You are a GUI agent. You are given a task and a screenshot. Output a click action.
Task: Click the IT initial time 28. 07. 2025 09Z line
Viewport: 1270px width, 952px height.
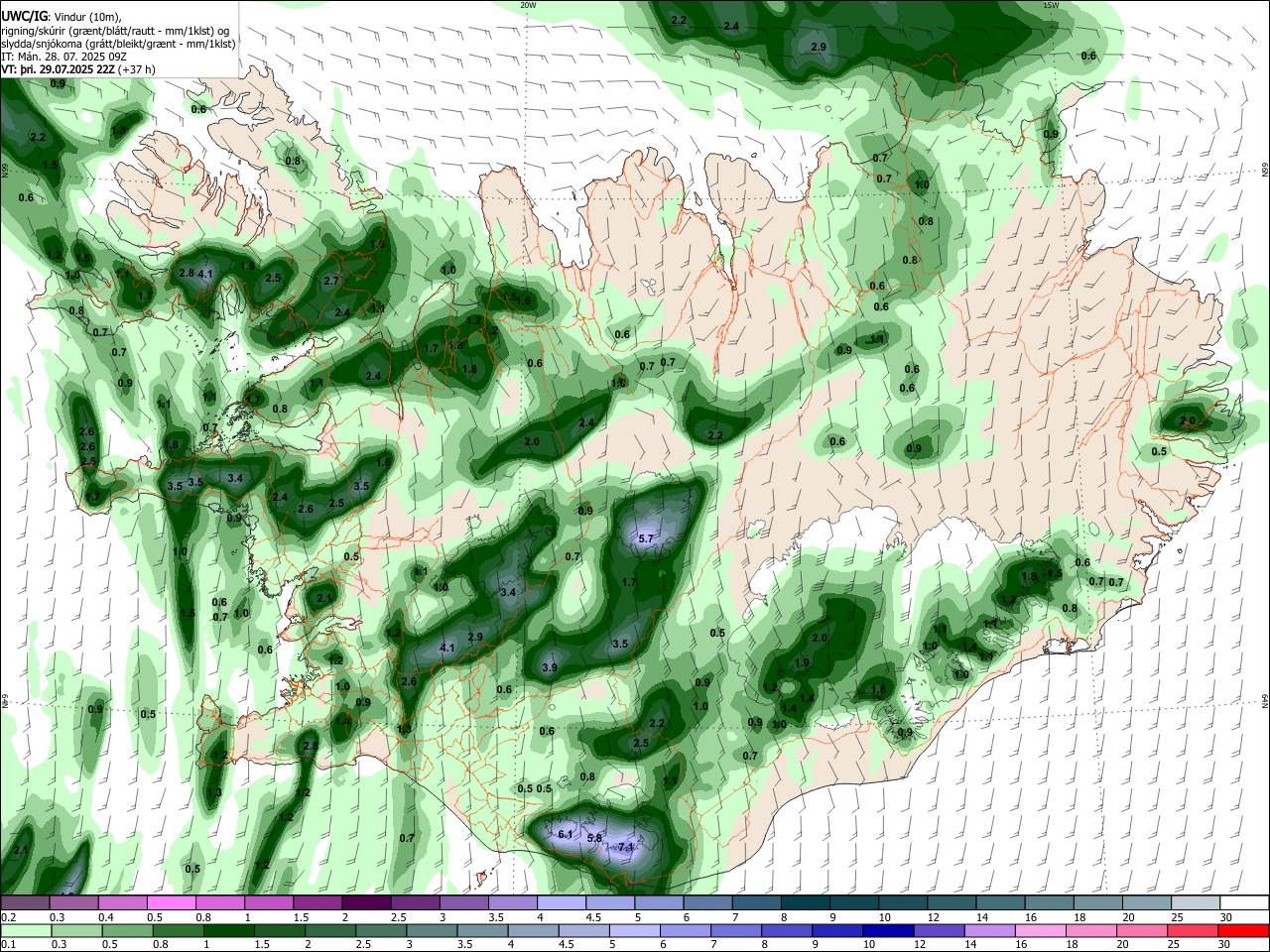pos(63,57)
